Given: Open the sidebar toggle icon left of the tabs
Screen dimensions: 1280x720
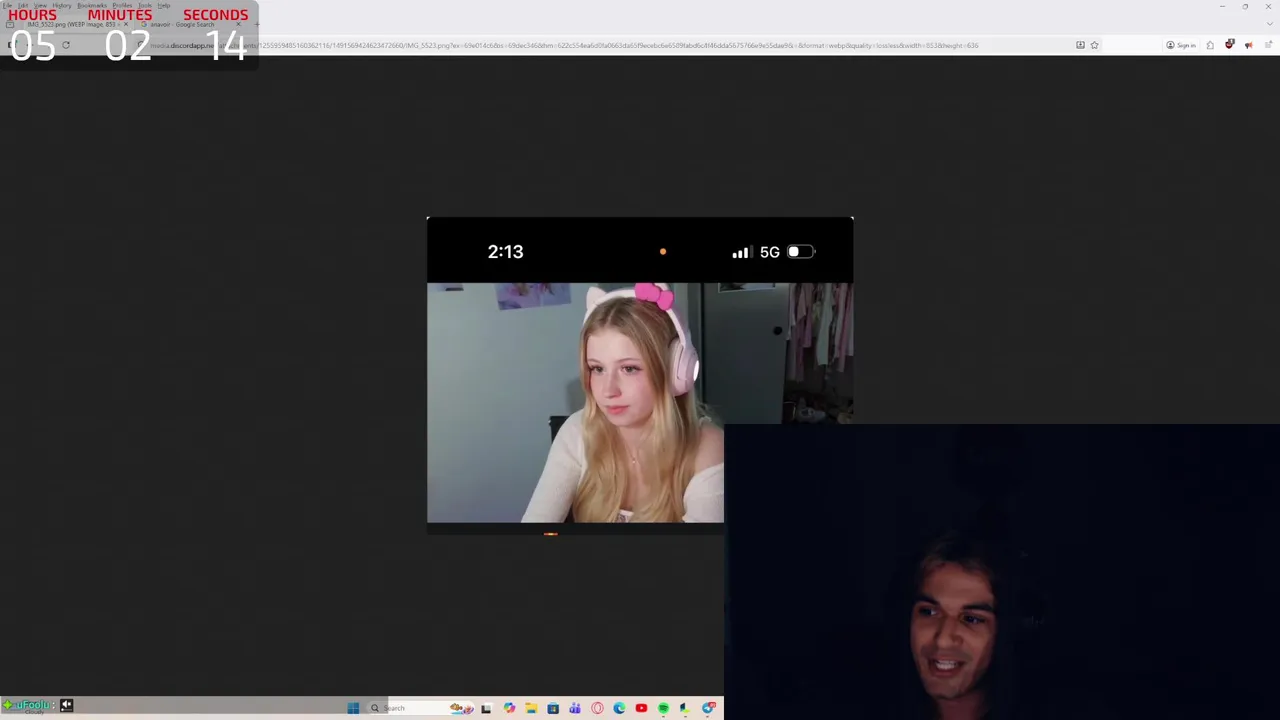Looking at the screenshot, I should [10, 24].
